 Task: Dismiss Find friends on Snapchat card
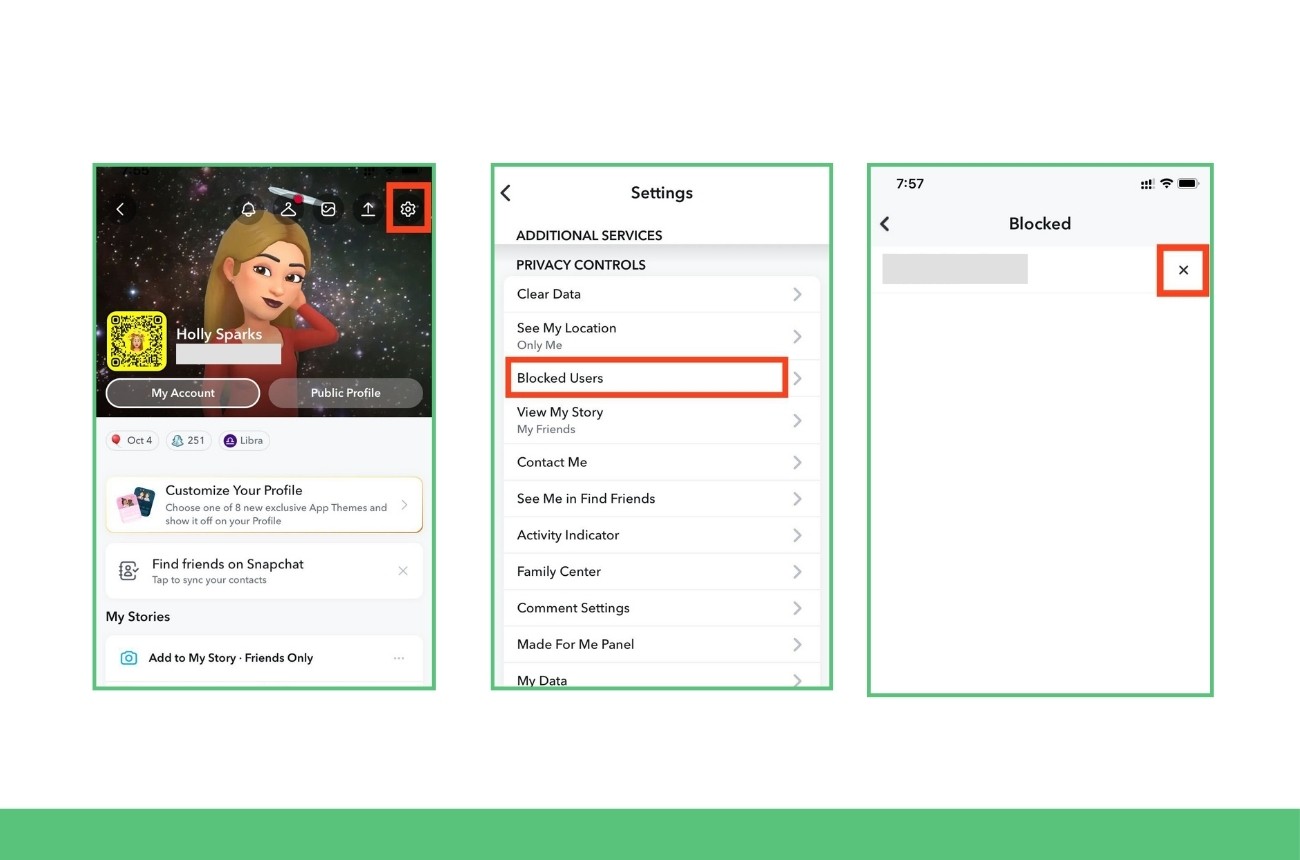pos(403,571)
